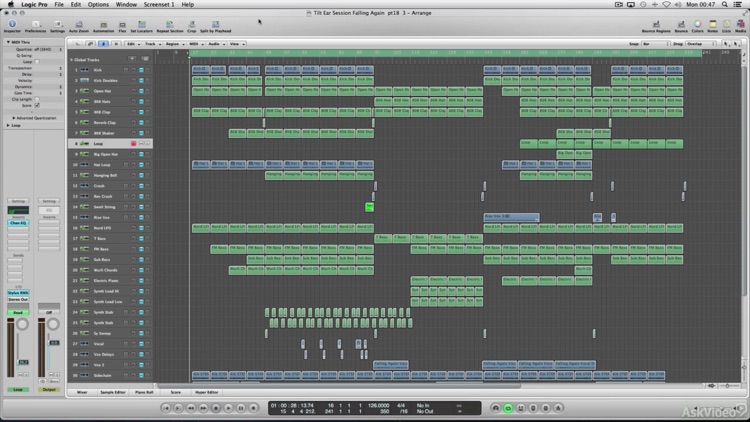Open the Lists panel icon

click(727, 26)
